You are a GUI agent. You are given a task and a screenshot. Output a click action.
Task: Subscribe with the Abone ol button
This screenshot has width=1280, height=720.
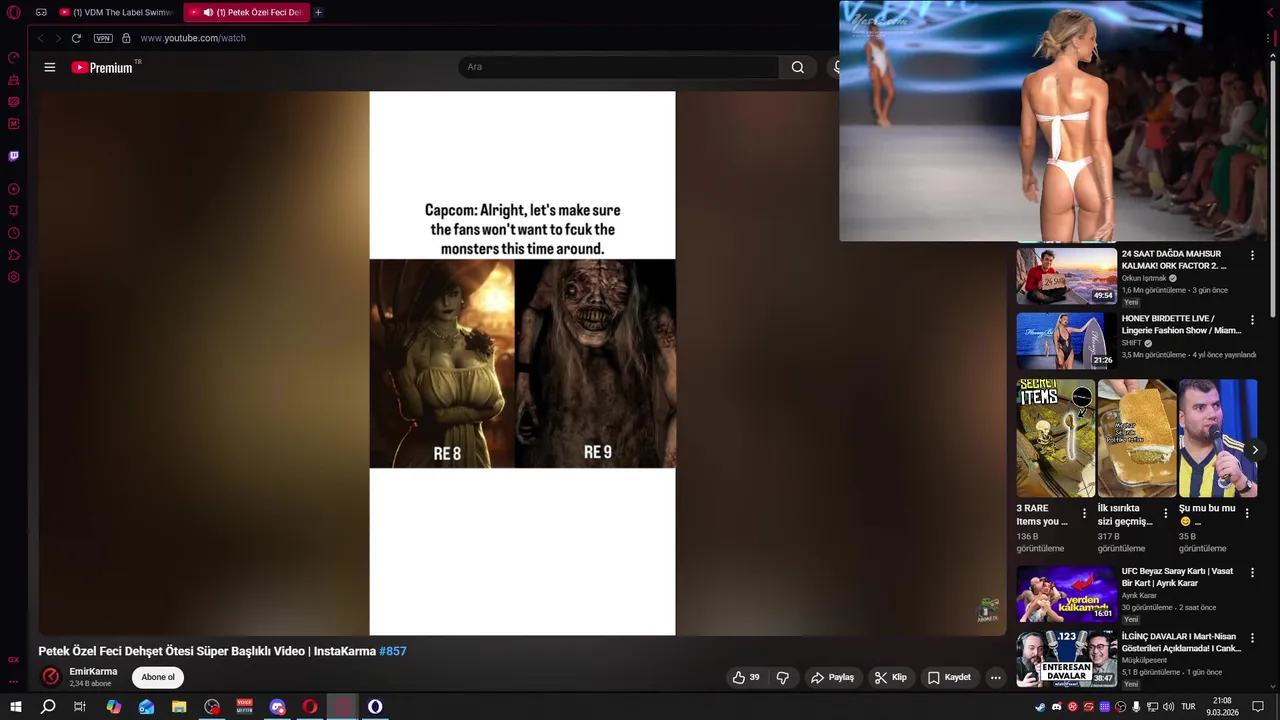(x=158, y=677)
